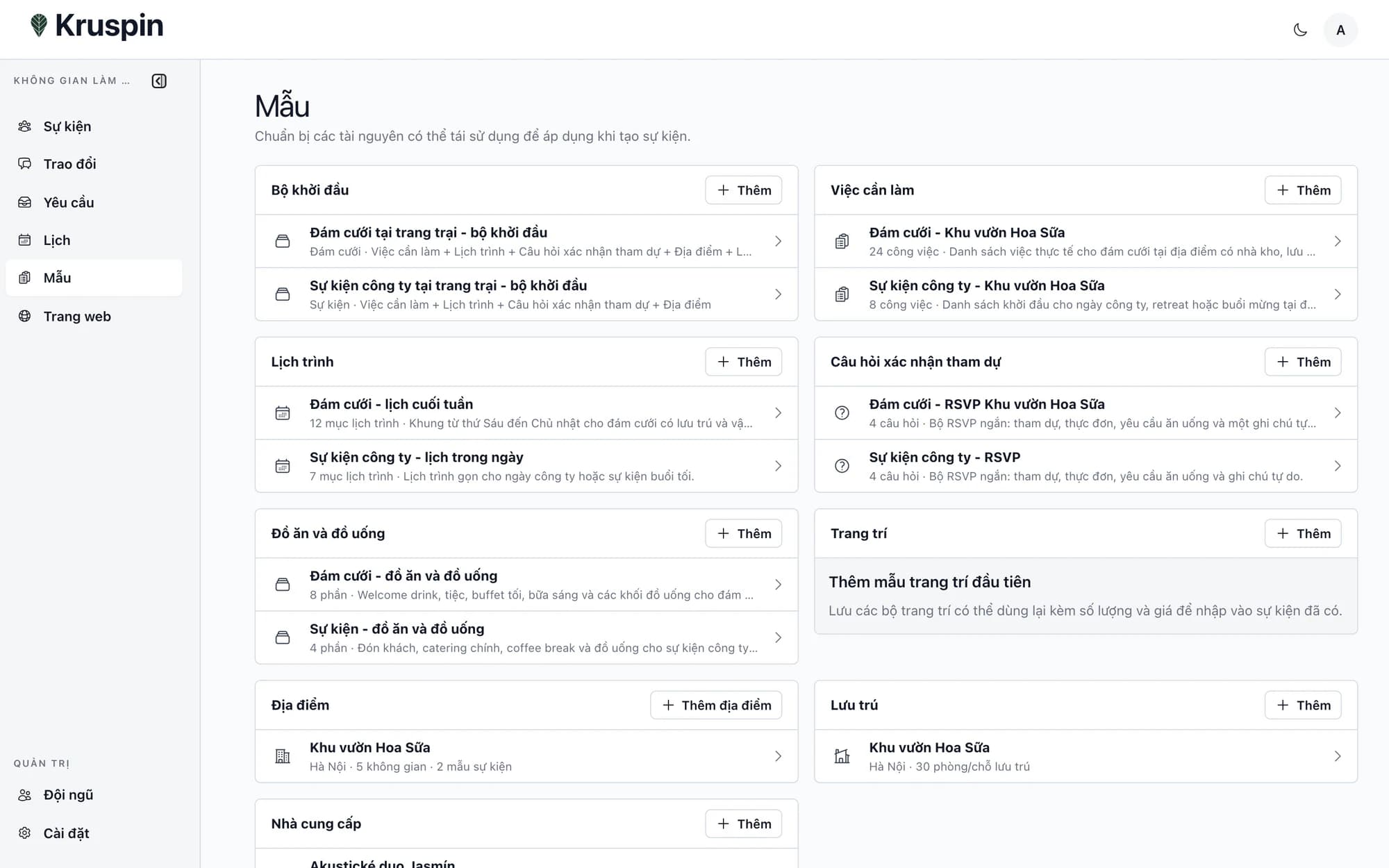Screen dimensions: 1389x868
Task: Click the Kruspin brand name
Action: pos(109,26)
